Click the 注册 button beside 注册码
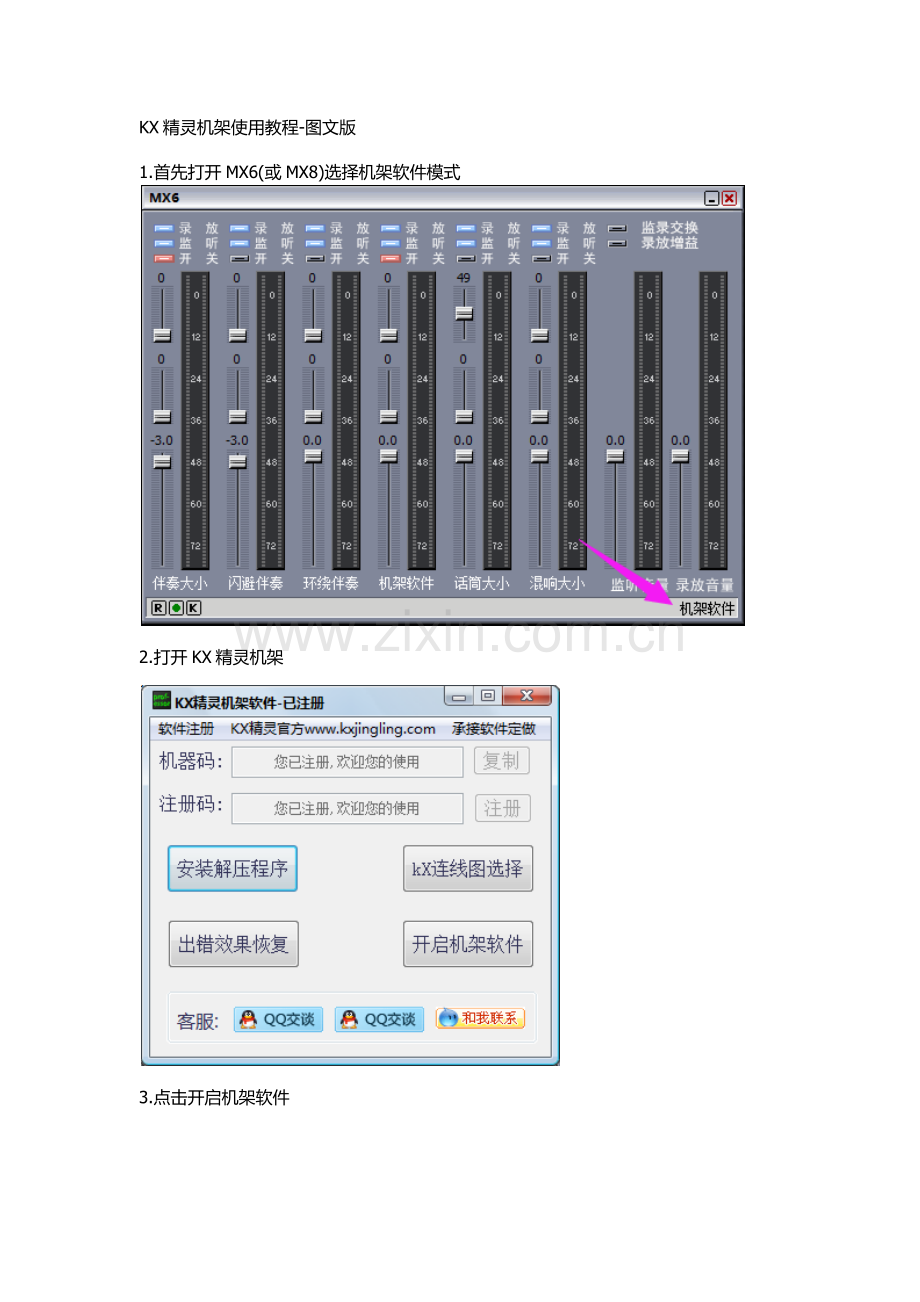Viewport: 920px width, 1302px height. (502, 808)
